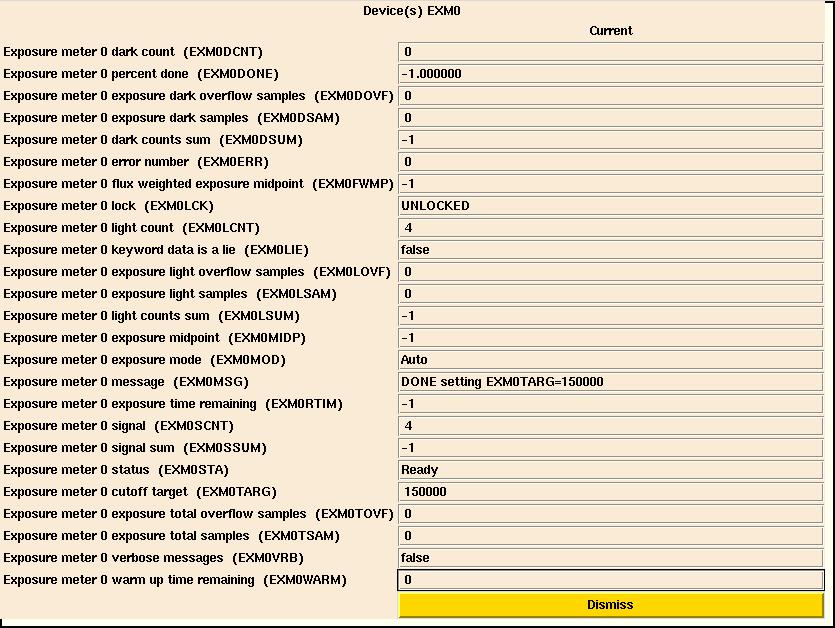
Task: Click the Current column header
Action: pos(610,31)
